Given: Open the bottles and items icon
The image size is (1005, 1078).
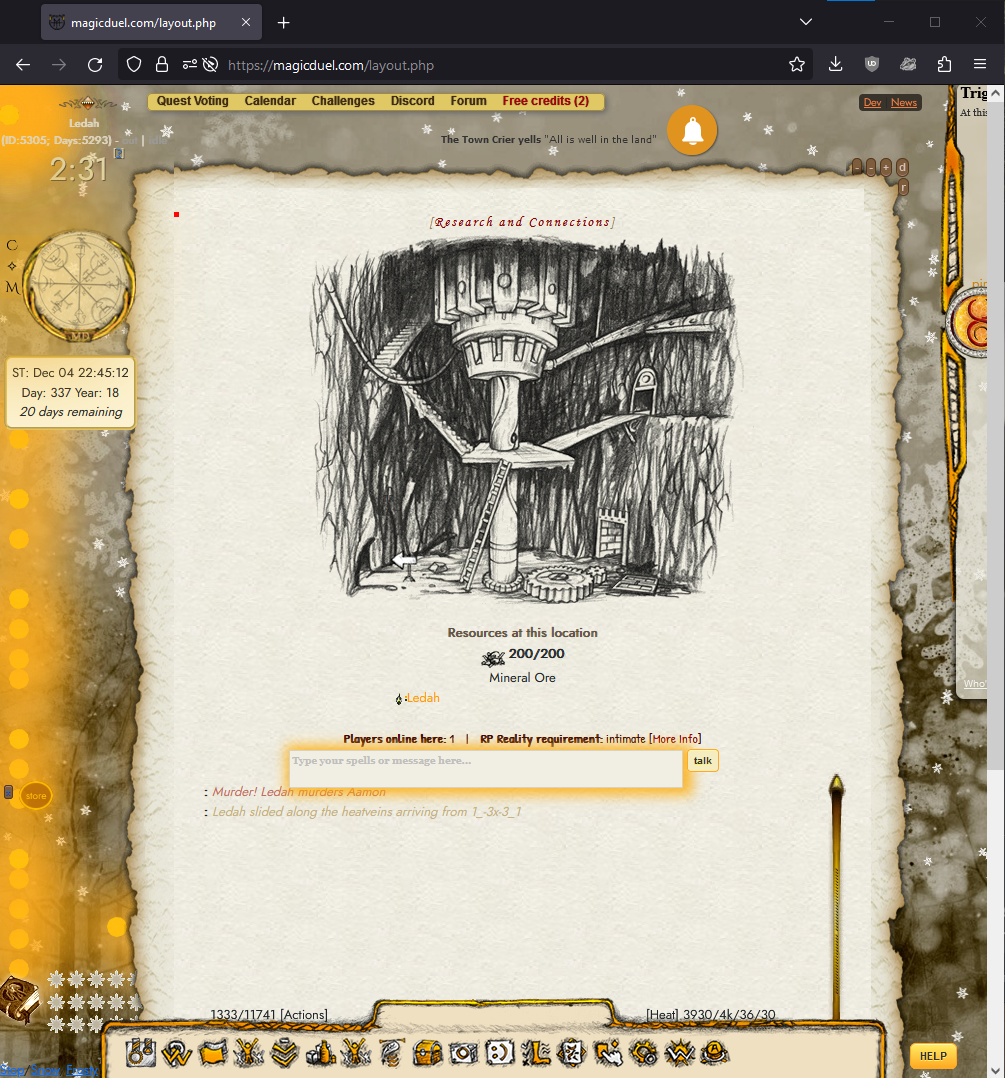Looking at the screenshot, I should click(x=320, y=1053).
